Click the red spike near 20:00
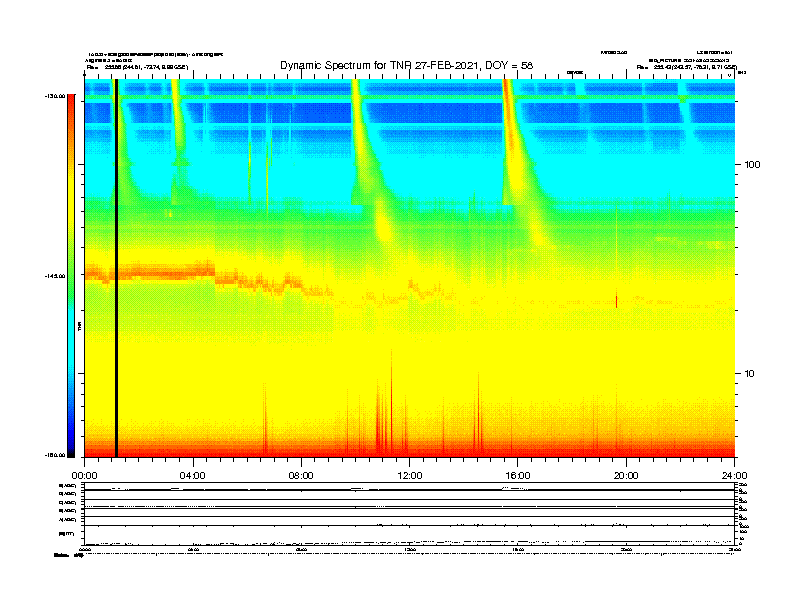This screenshot has height=612, width=792. [616, 300]
